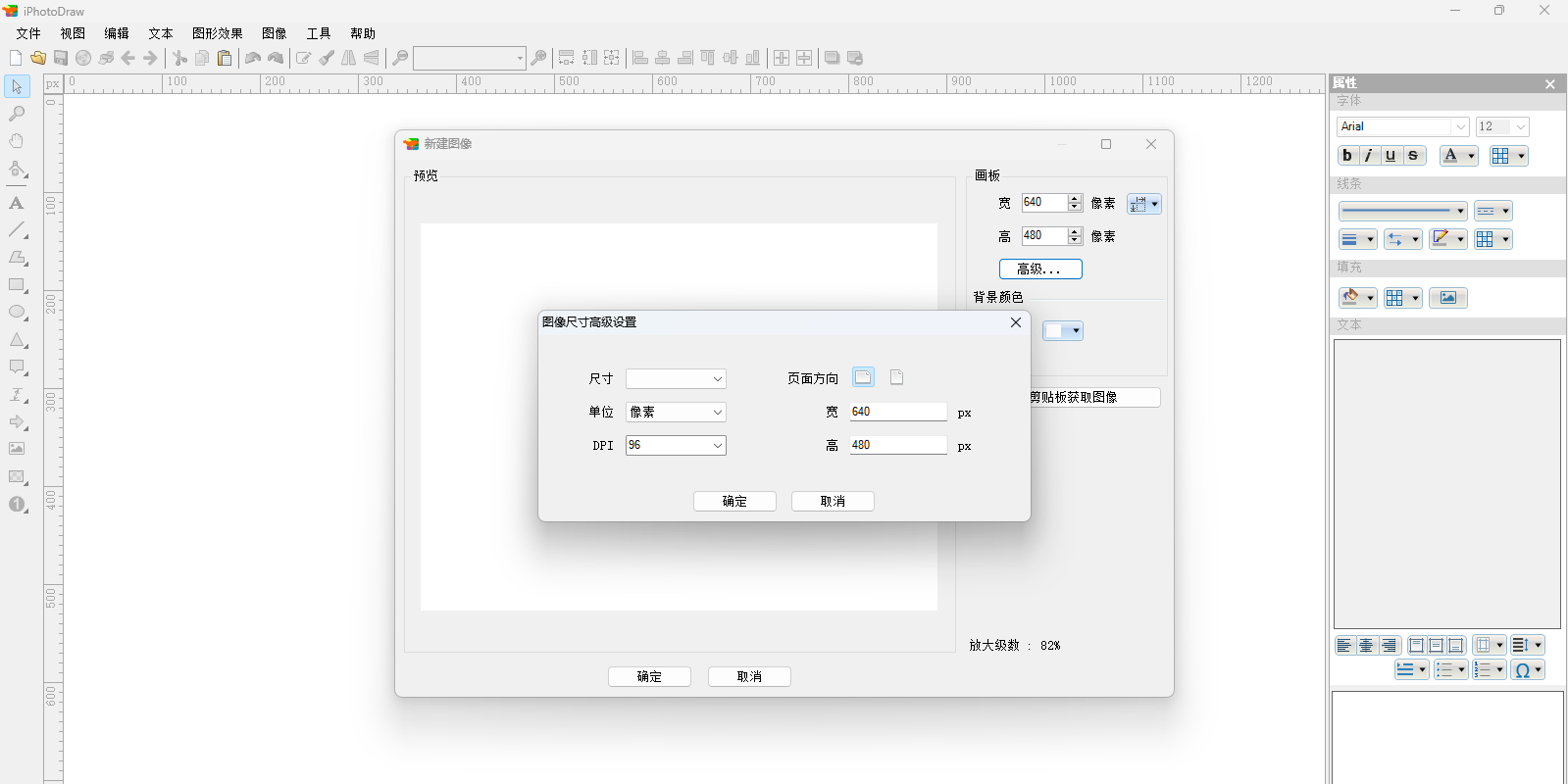Click 取消 in the new image dialog
1568x784 pixels.
tap(749, 677)
